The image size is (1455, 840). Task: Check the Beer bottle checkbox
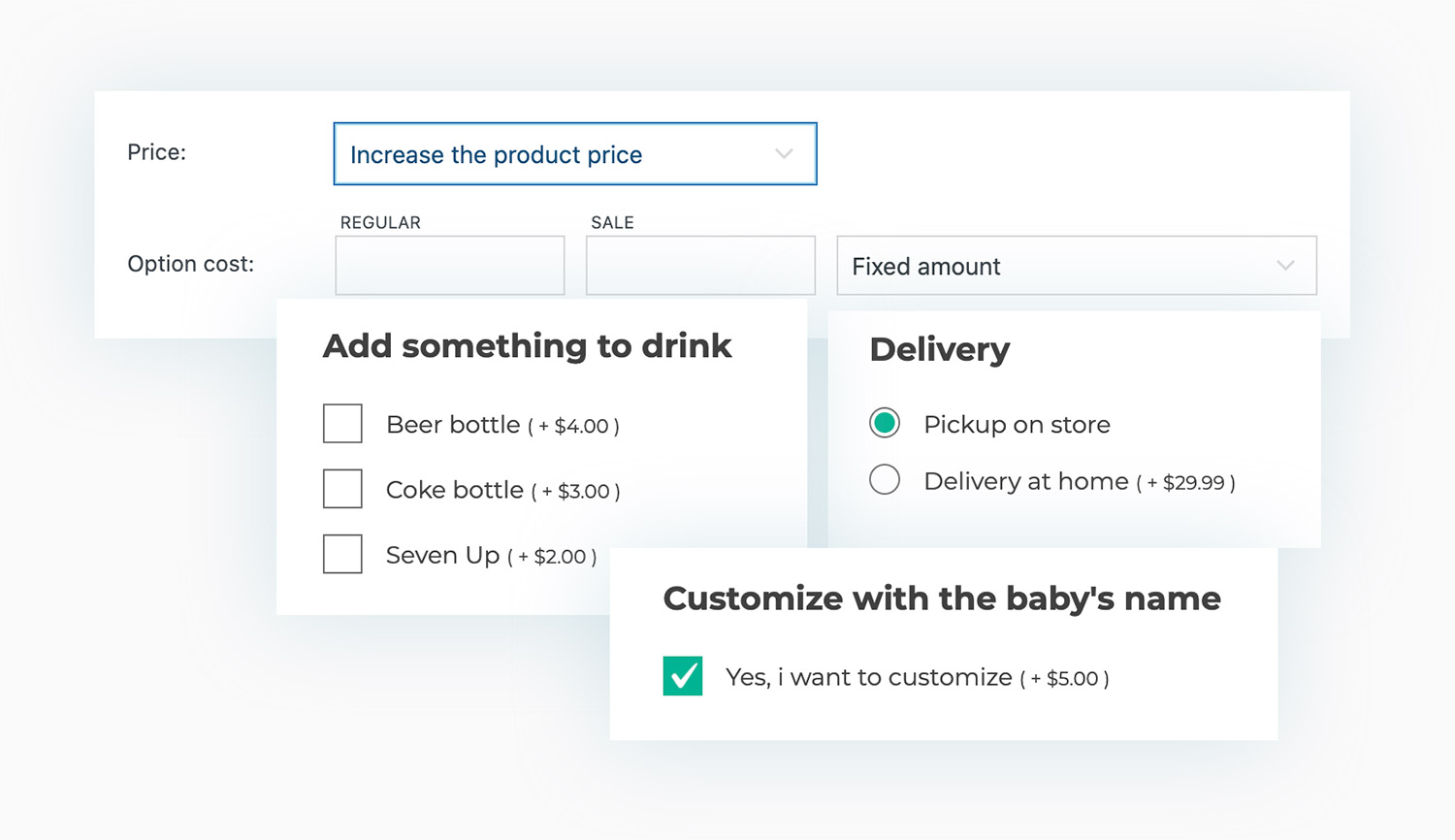tap(342, 424)
